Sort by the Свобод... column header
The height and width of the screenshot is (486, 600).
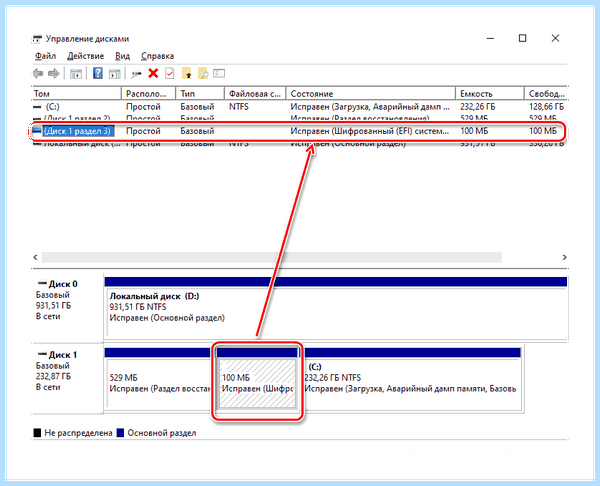(546, 93)
